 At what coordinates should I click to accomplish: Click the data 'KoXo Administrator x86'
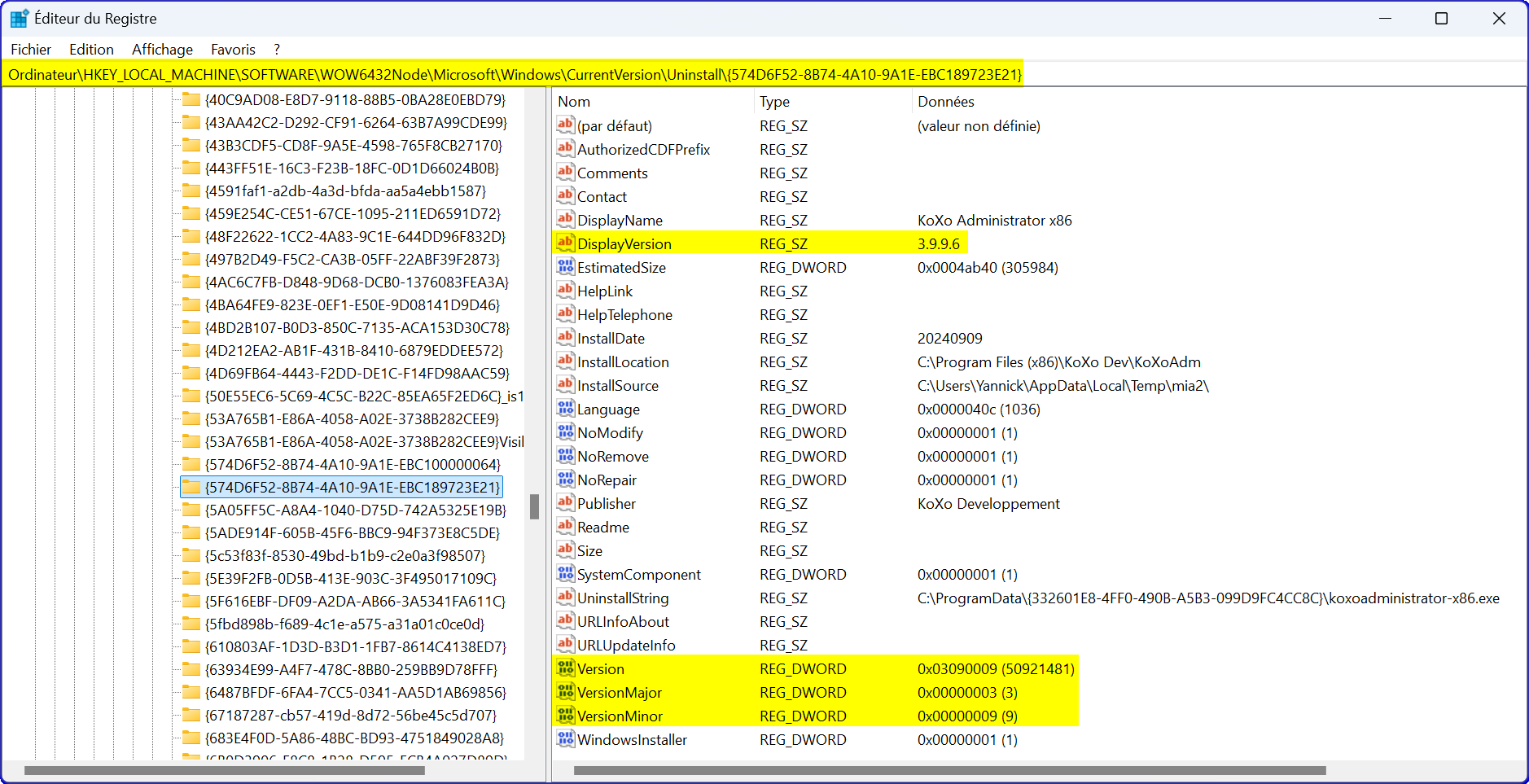tap(994, 220)
